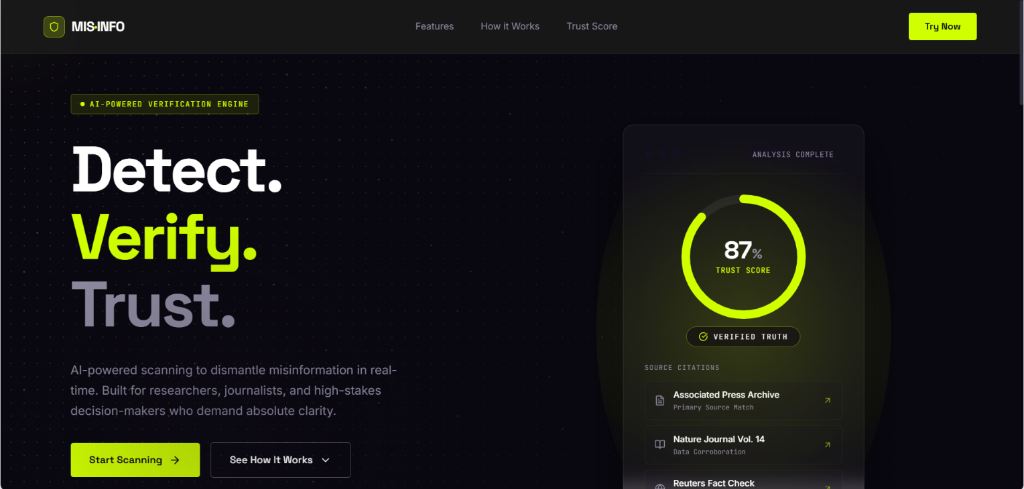Click the 87% trust score progress ring
1024x489 pixels.
743,257
